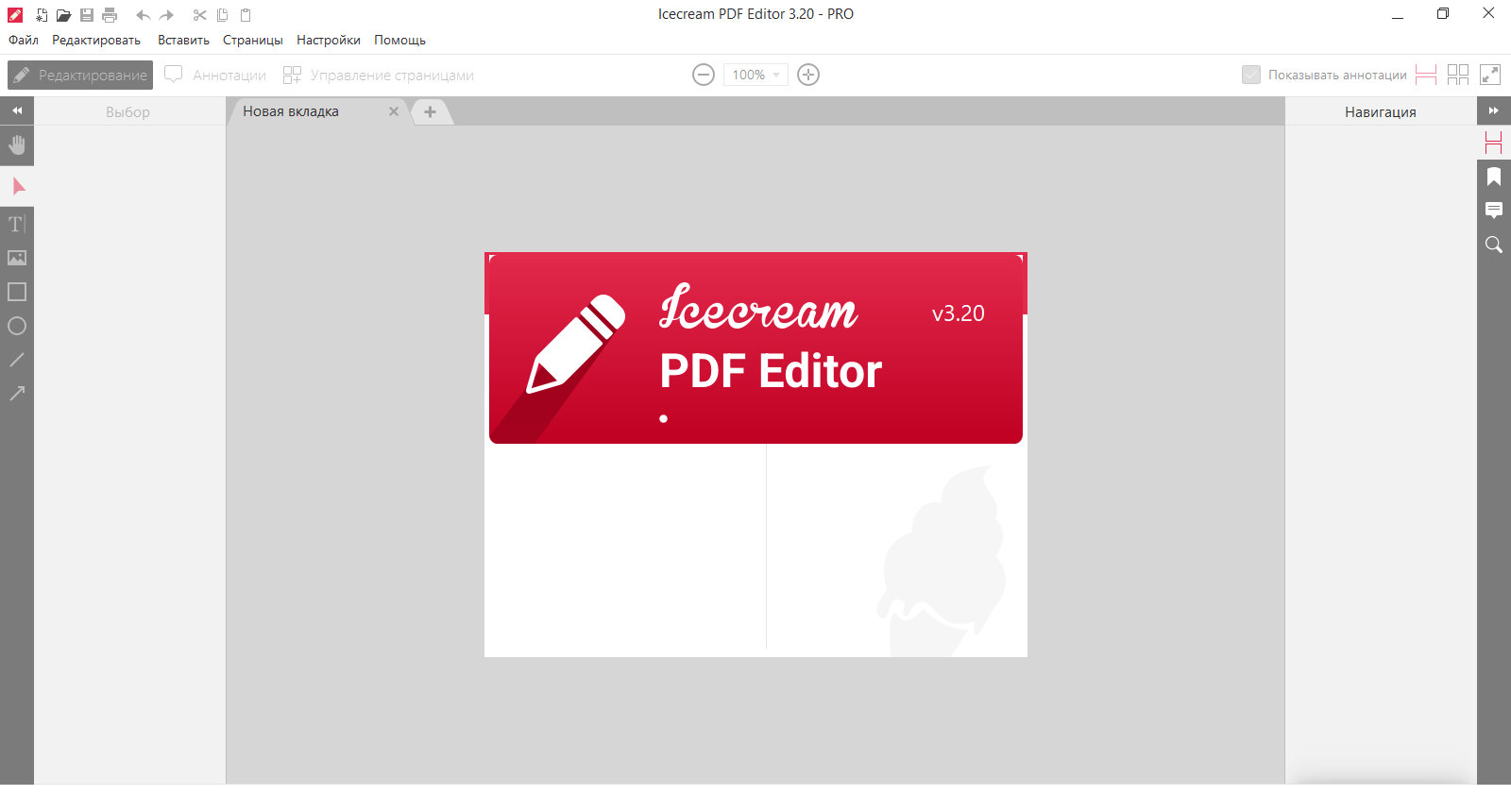The height and width of the screenshot is (812, 1511).
Task: Open the Редактировать menu
Action: coord(96,41)
